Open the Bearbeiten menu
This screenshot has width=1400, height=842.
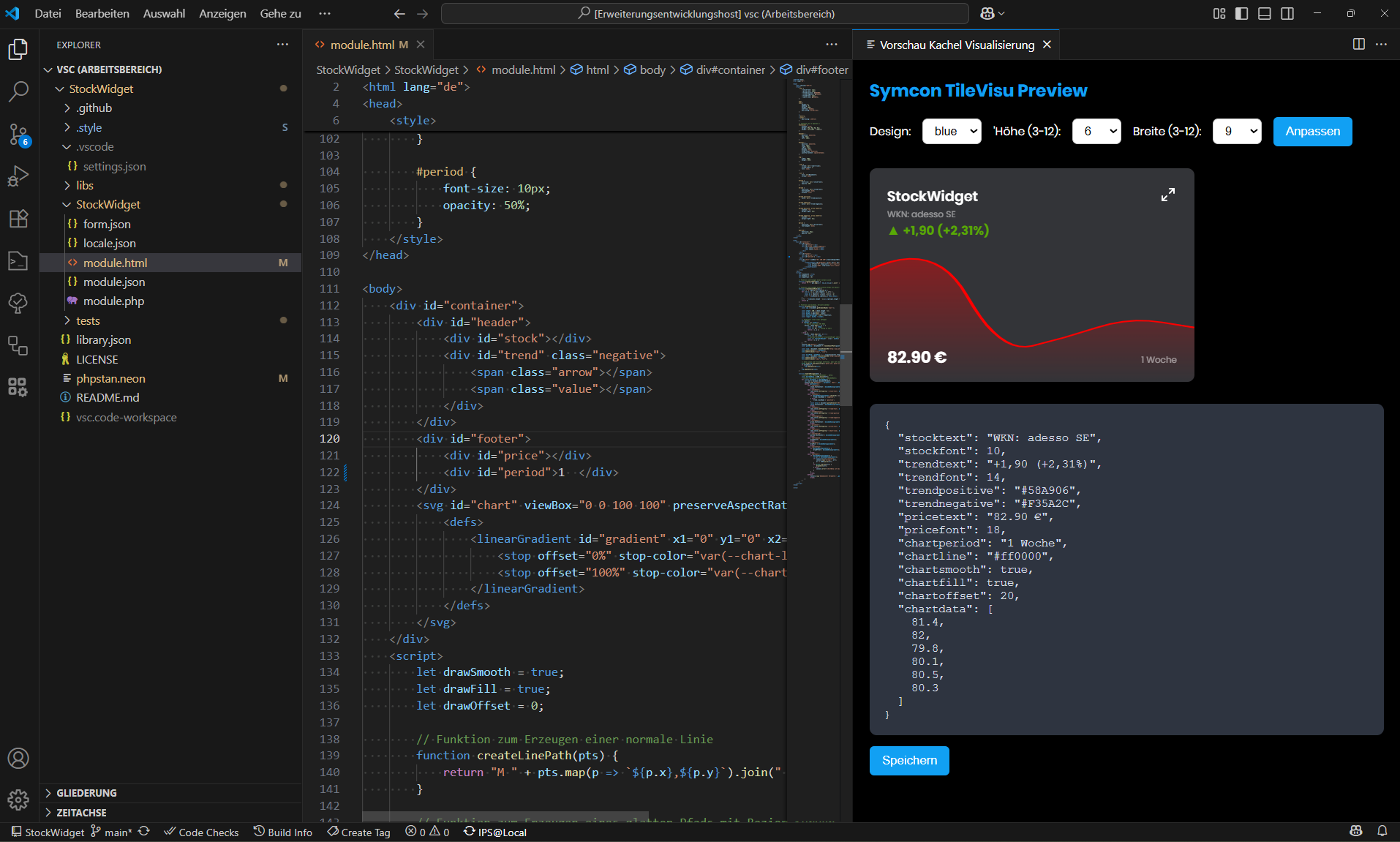point(102,14)
